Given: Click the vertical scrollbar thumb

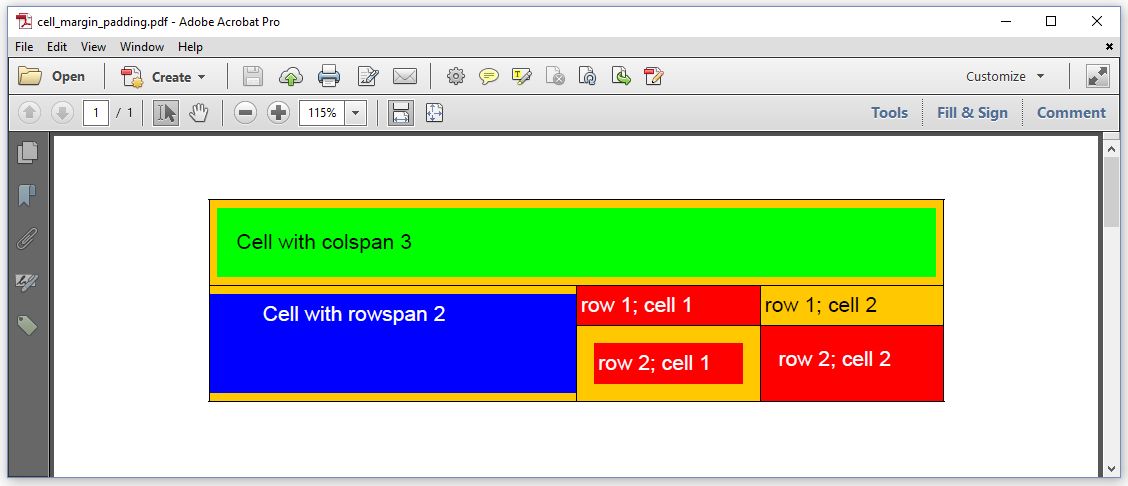Looking at the screenshot, I should click(x=1110, y=193).
